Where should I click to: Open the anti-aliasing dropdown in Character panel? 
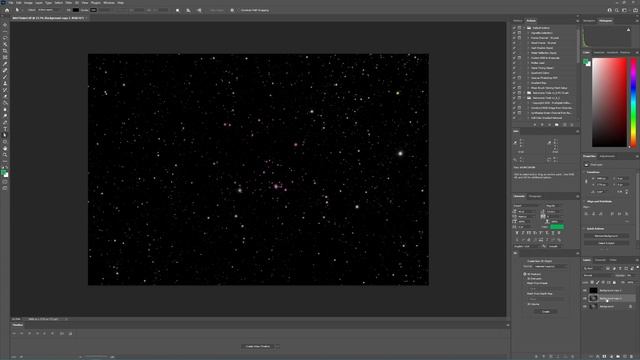click(556, 246)
